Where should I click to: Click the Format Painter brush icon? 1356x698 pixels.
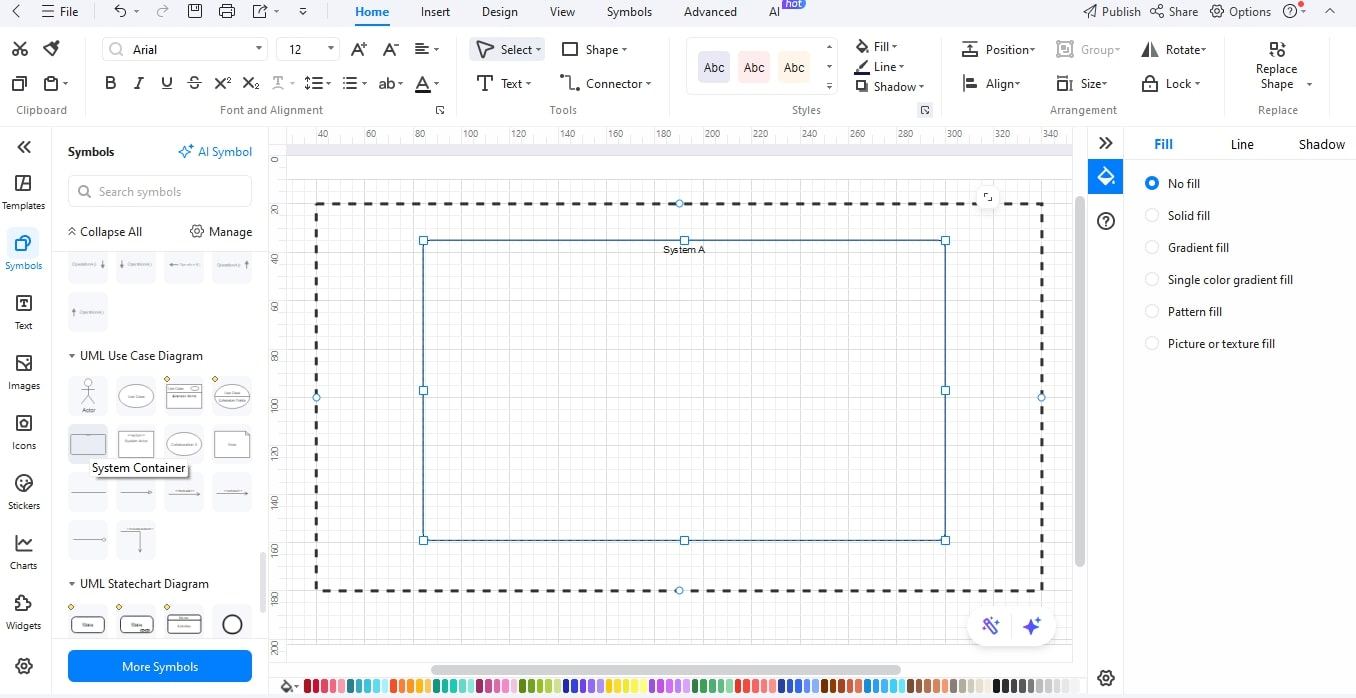[52, 49]
